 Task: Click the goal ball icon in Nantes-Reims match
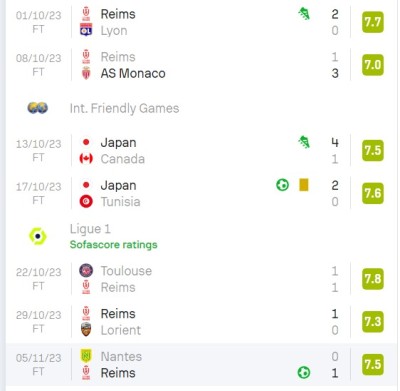pos(304,373)
